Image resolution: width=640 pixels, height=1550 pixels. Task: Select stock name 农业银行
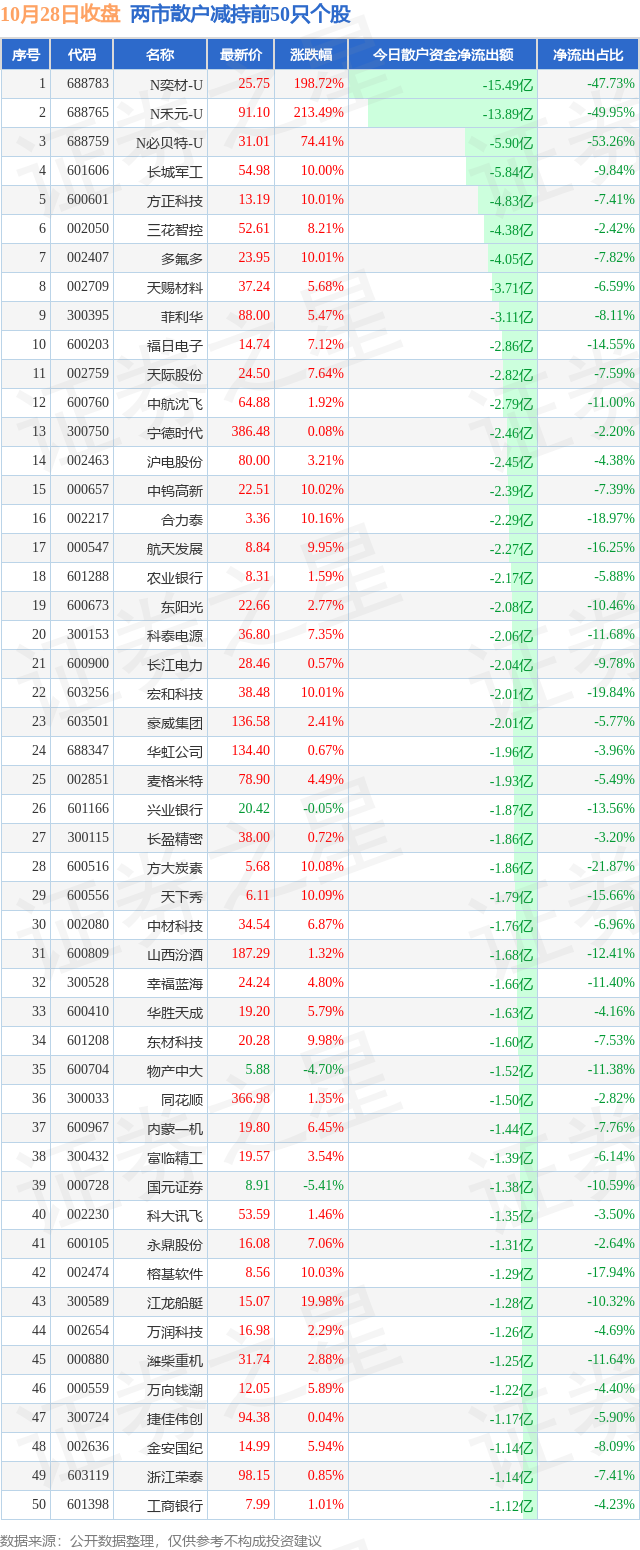(175, 577)
